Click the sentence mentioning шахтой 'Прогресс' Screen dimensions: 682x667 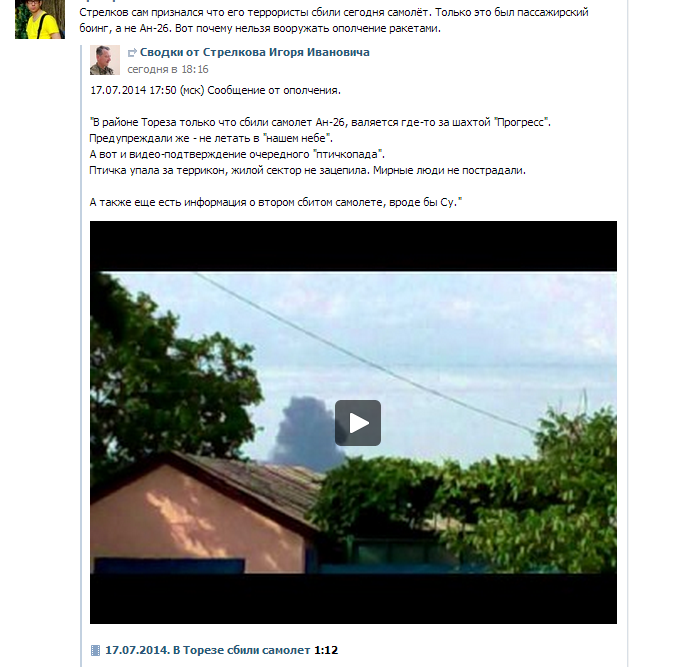click(320, 123)
